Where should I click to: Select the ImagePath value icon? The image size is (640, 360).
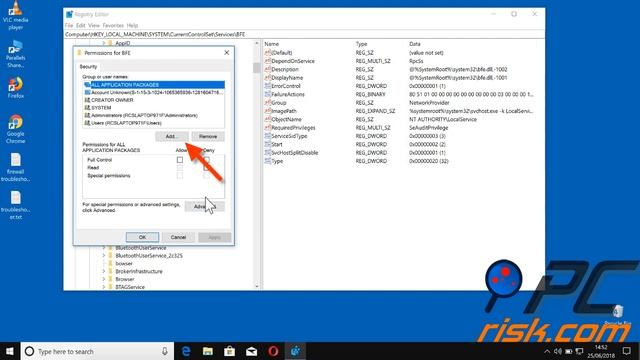click(268, 111)
